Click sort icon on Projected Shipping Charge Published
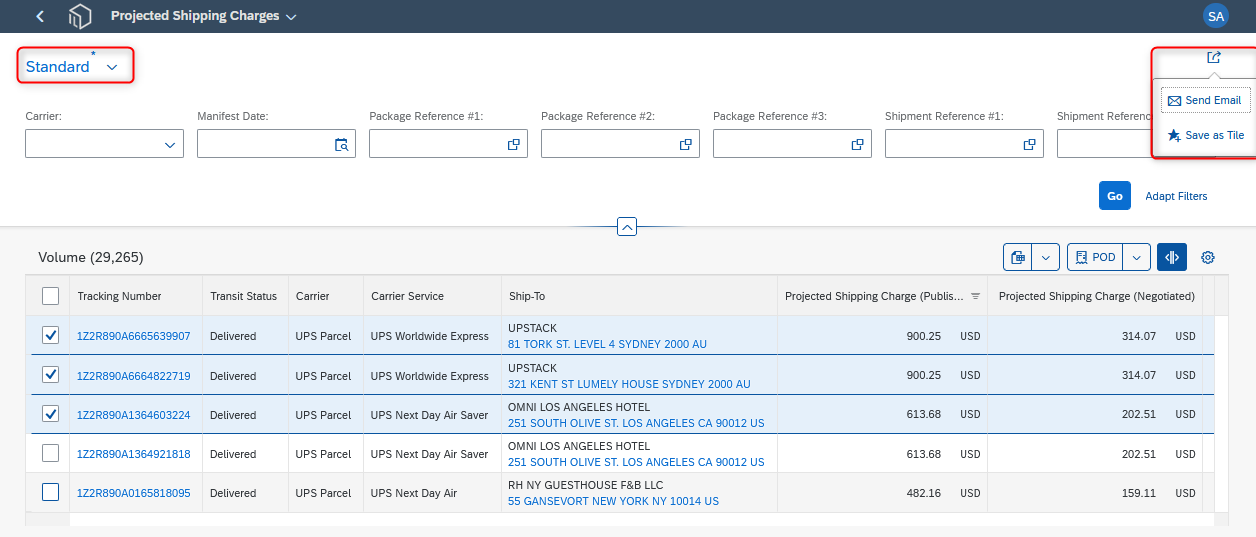 (x=975, y=296)
